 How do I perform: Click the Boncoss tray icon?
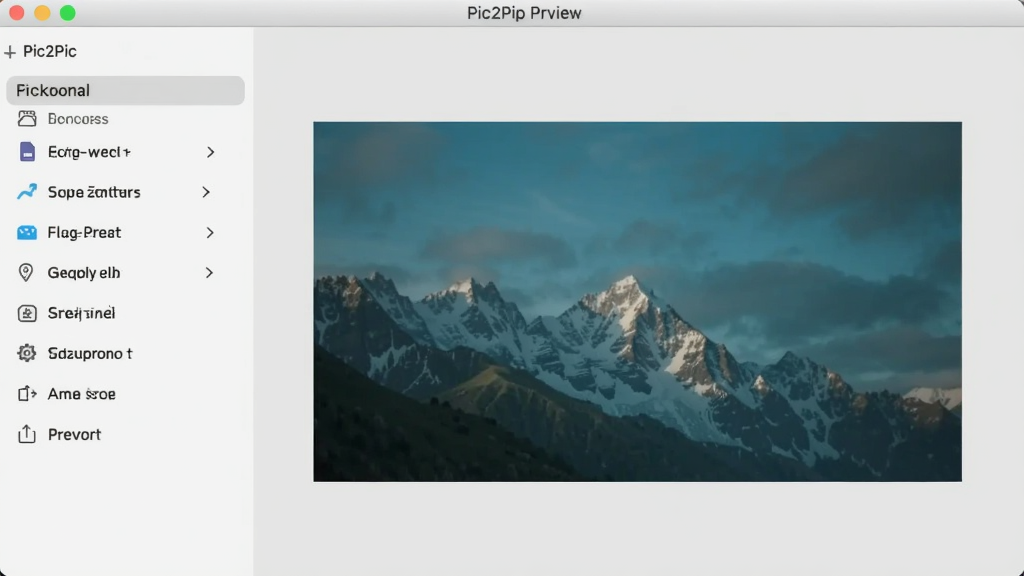coord(27,118)
